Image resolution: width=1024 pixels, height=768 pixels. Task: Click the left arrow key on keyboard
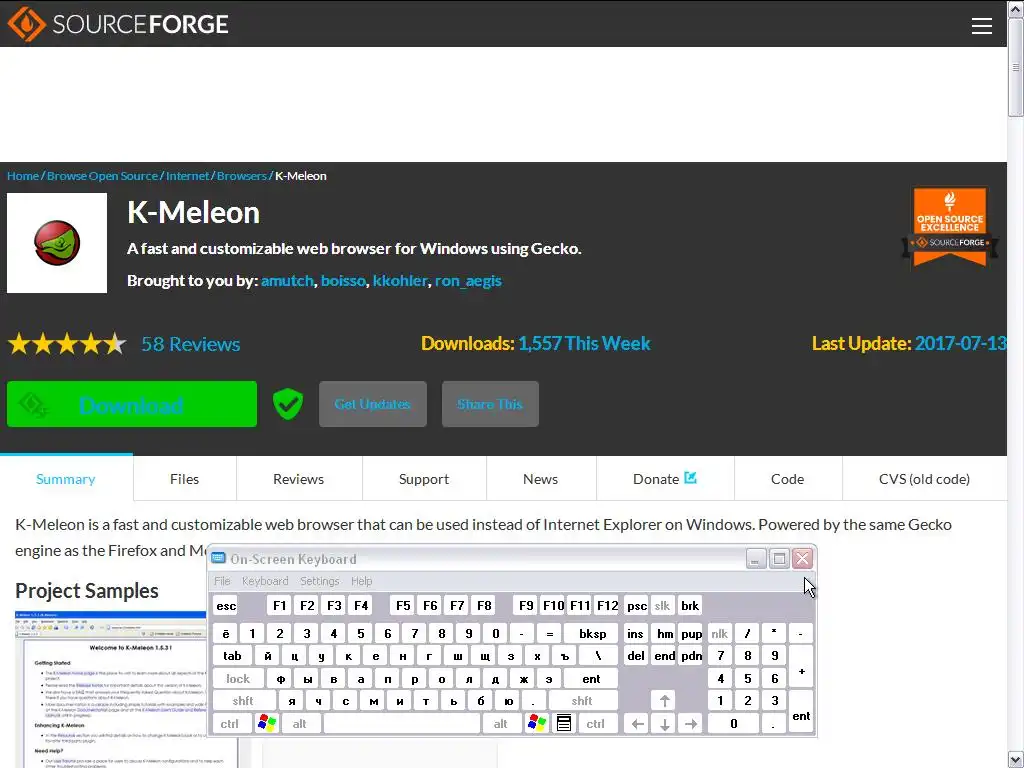click(637, 723)
